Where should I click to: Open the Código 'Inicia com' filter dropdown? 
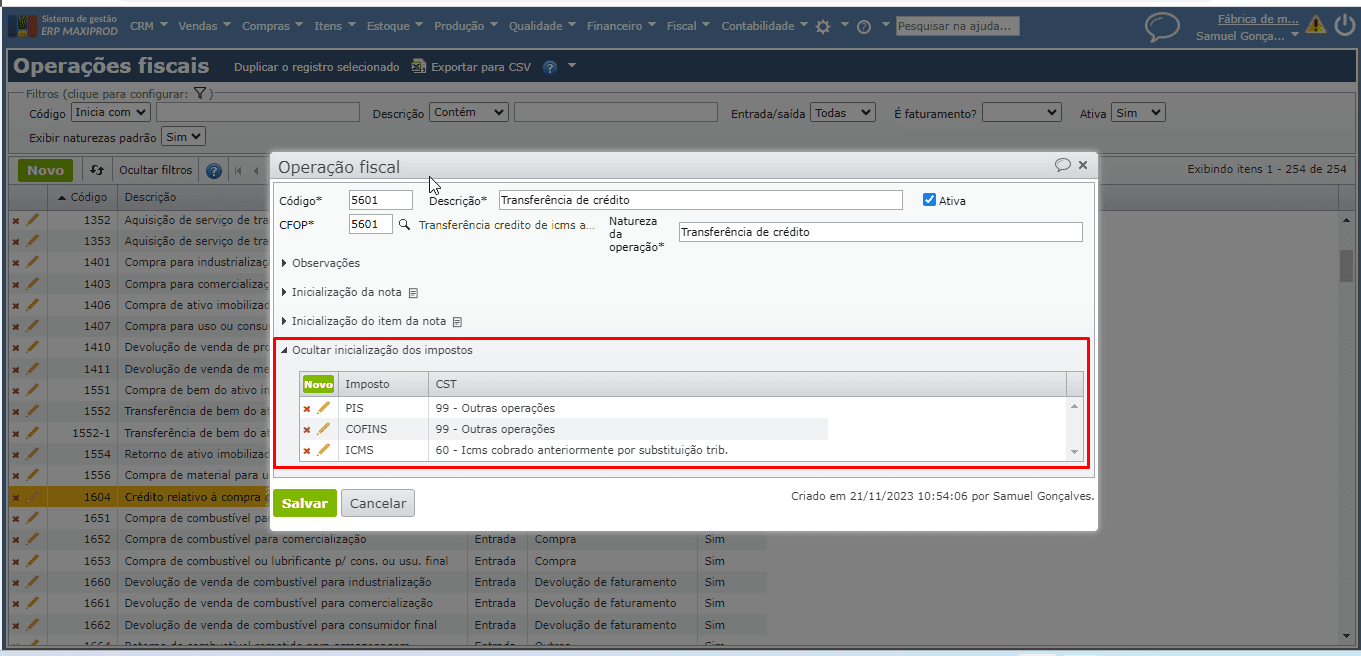point(110,113)
